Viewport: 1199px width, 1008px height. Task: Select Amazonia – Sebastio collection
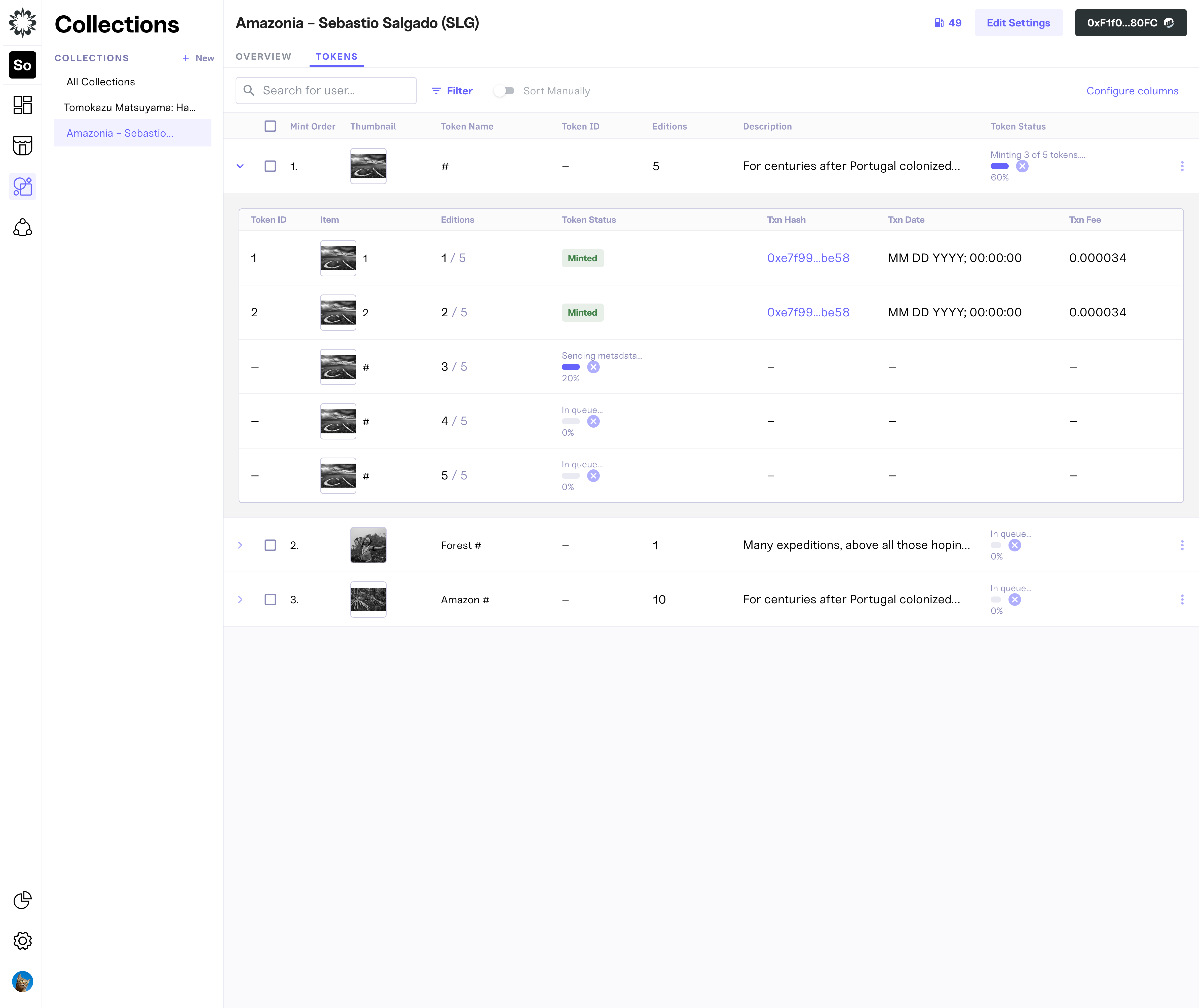[133, 133]
